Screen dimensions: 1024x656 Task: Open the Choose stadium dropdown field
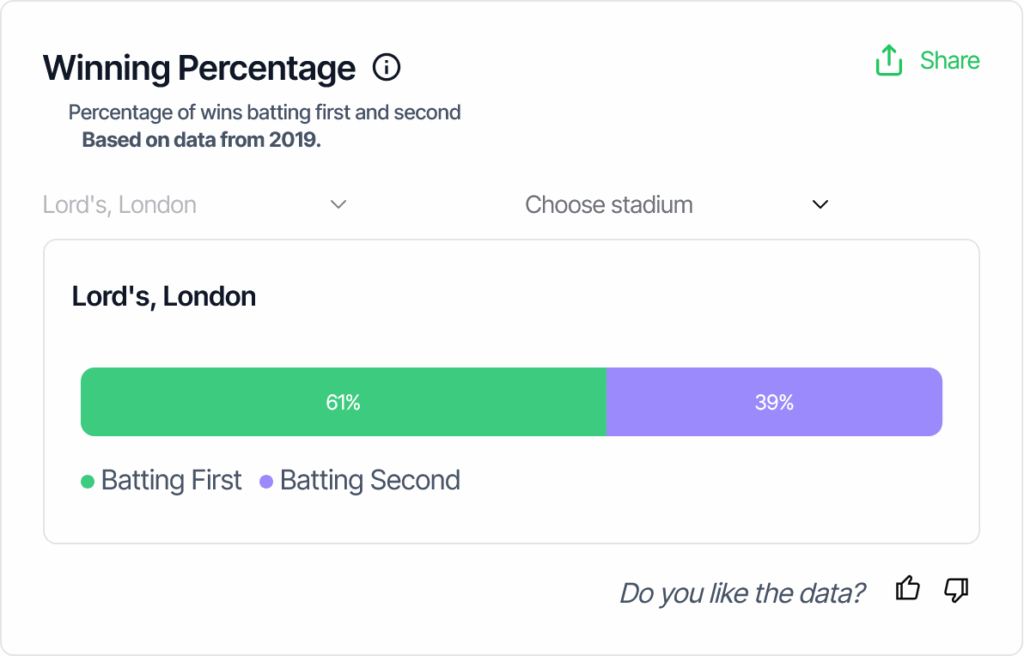[x=677, y=205]
